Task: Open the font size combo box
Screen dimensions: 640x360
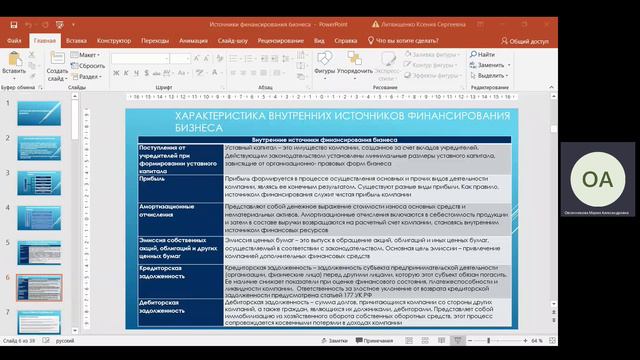Action: pos(180,59)
